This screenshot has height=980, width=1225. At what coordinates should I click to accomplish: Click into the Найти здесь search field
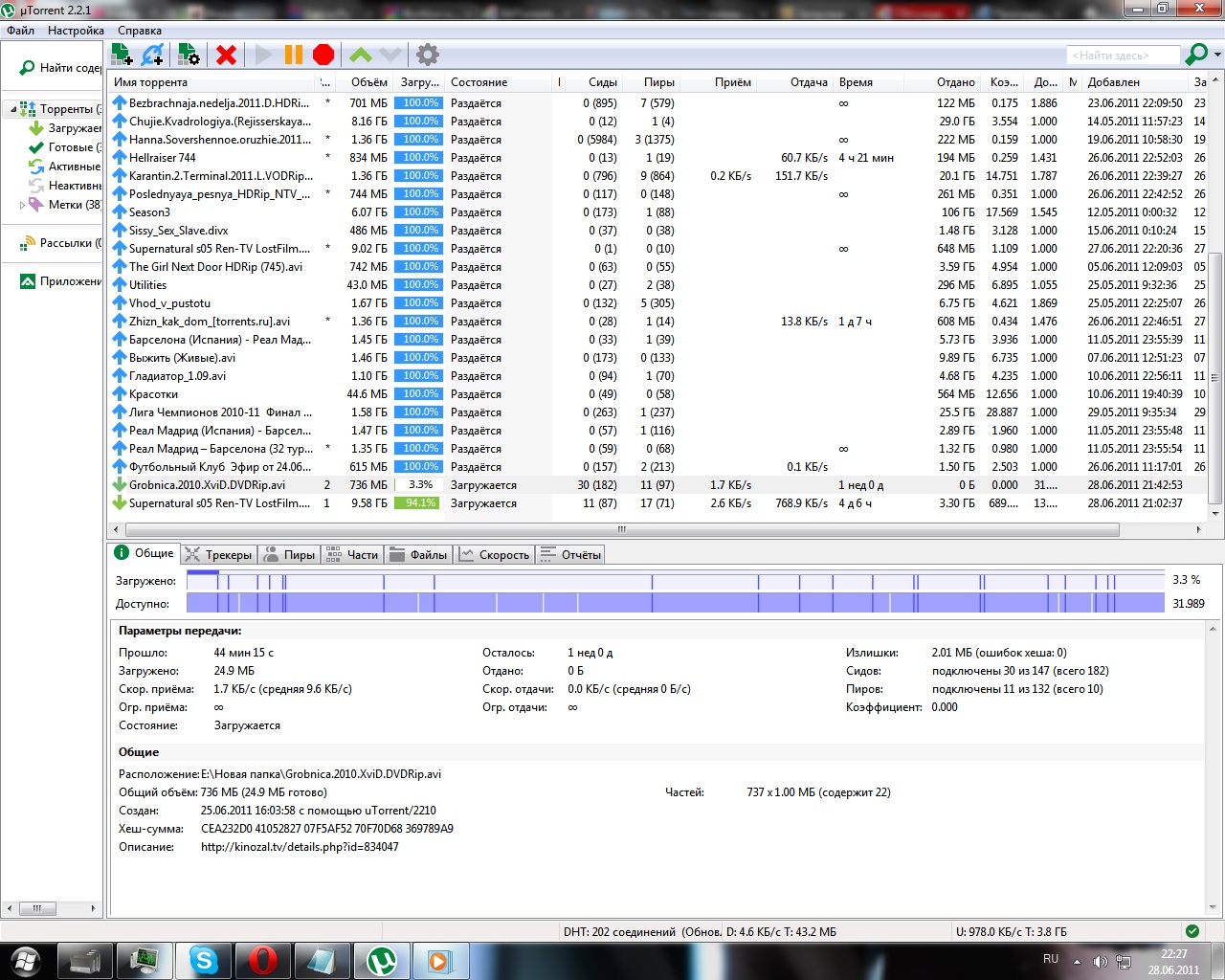point(1122,56)
